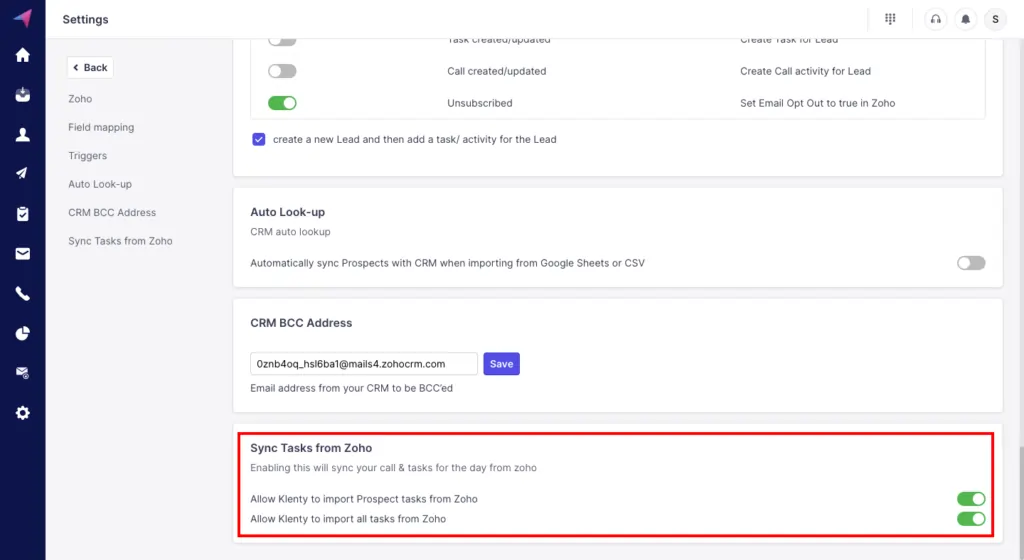Click the Klenty logo icon
The height and width of the screenshot is (560, 1024).
pos(23,18)
